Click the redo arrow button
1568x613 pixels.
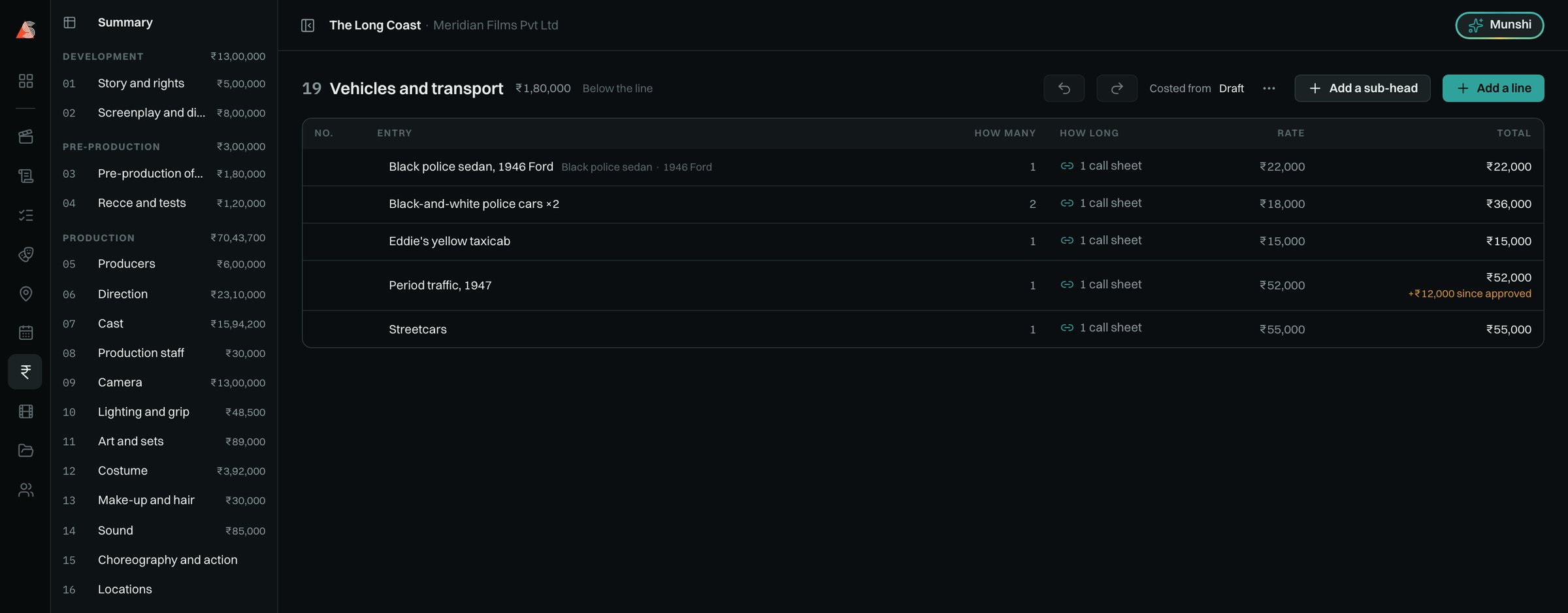tap(1117, 88)
